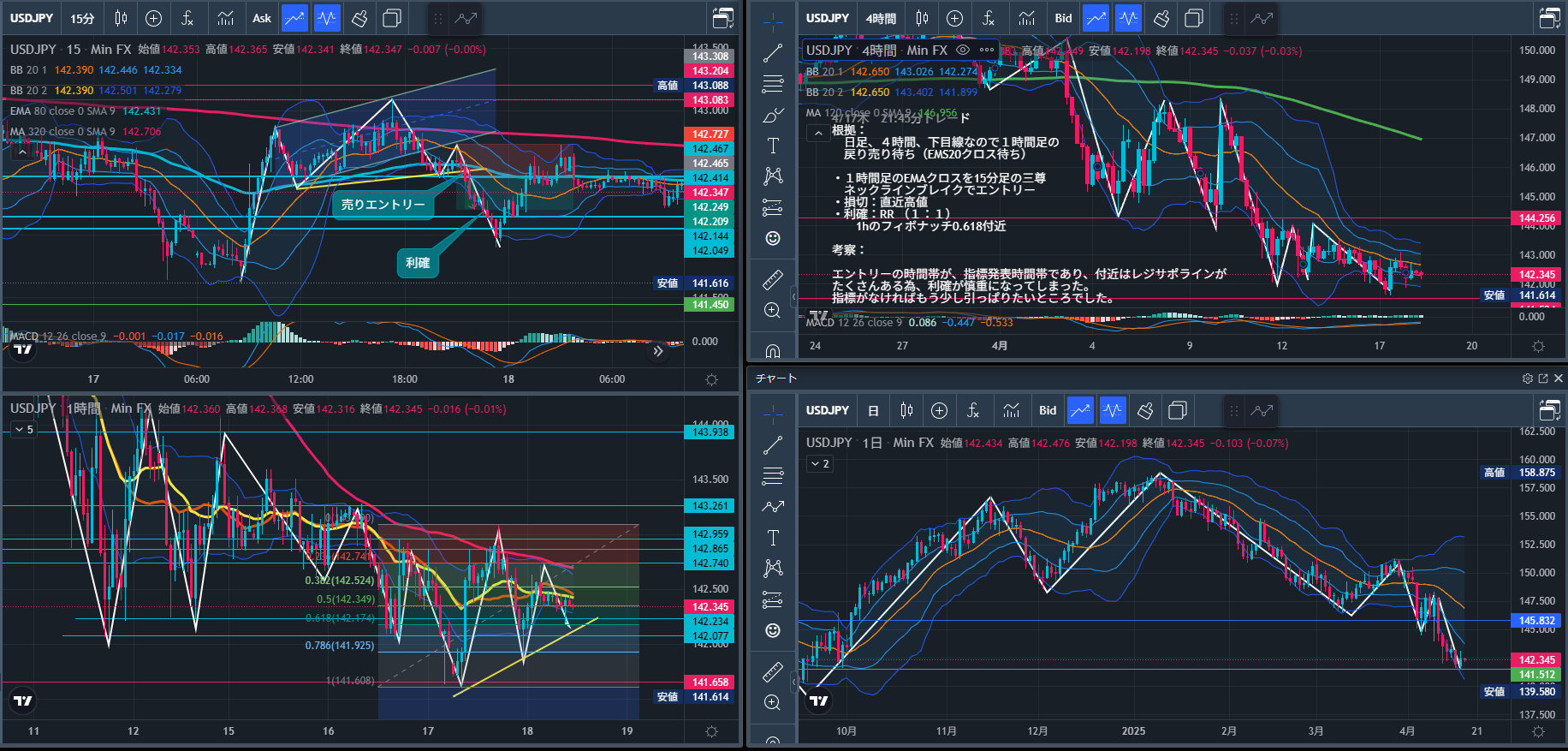
Task: Open indicator templates on 15-minute chart
Action: tap(225, 18)
